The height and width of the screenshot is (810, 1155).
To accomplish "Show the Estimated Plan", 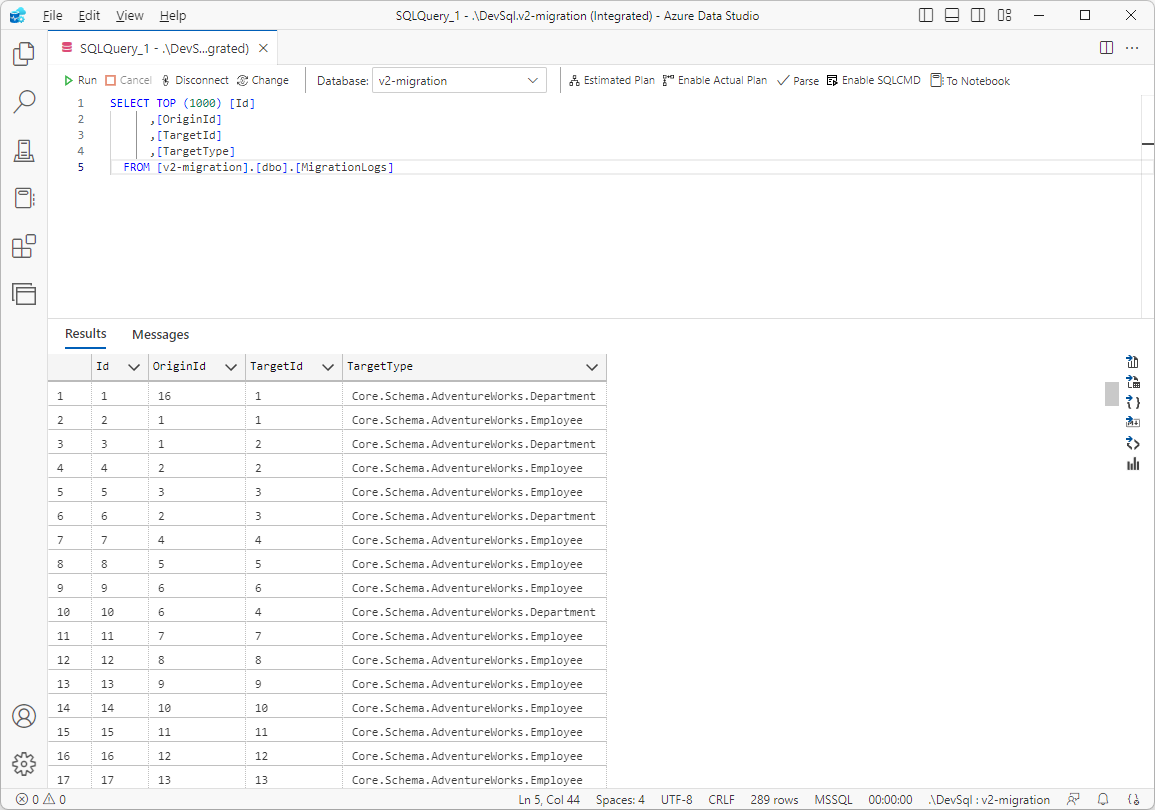I will click(611, 80).
